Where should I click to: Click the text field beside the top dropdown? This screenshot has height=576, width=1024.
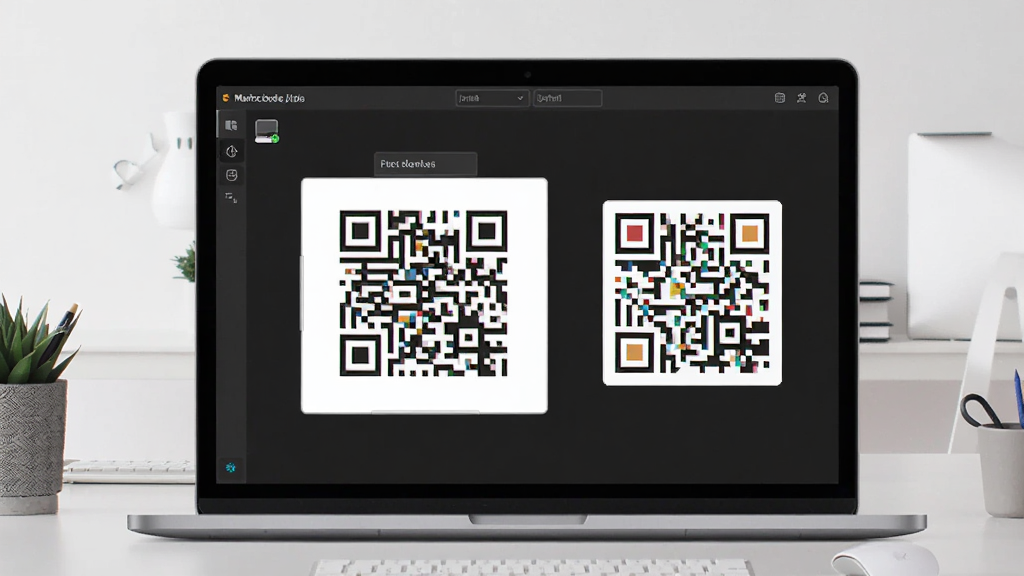point(568,98)
